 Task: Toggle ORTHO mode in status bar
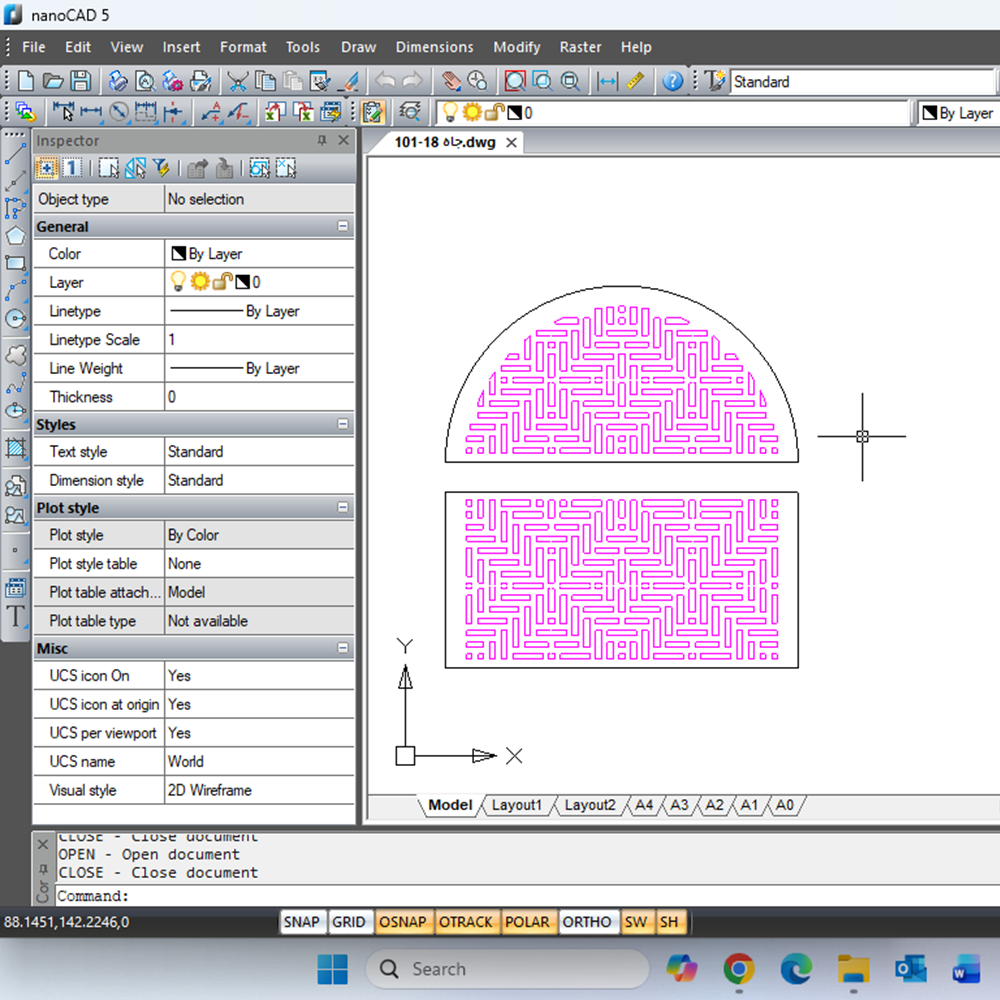click(586, 922)
